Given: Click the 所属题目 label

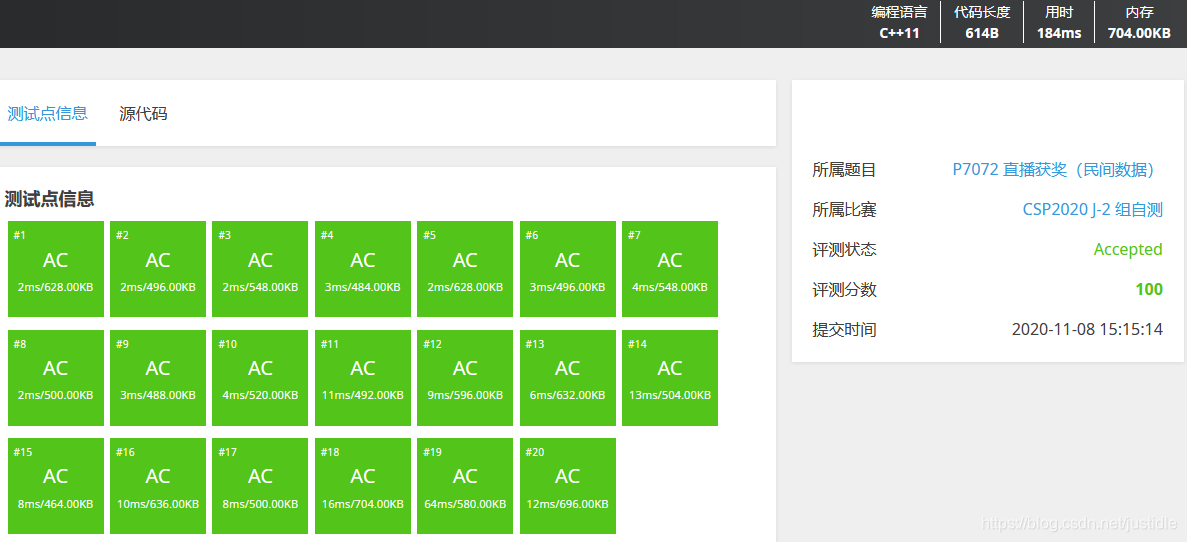Looking at the screenshot, I should pos(844,170).
